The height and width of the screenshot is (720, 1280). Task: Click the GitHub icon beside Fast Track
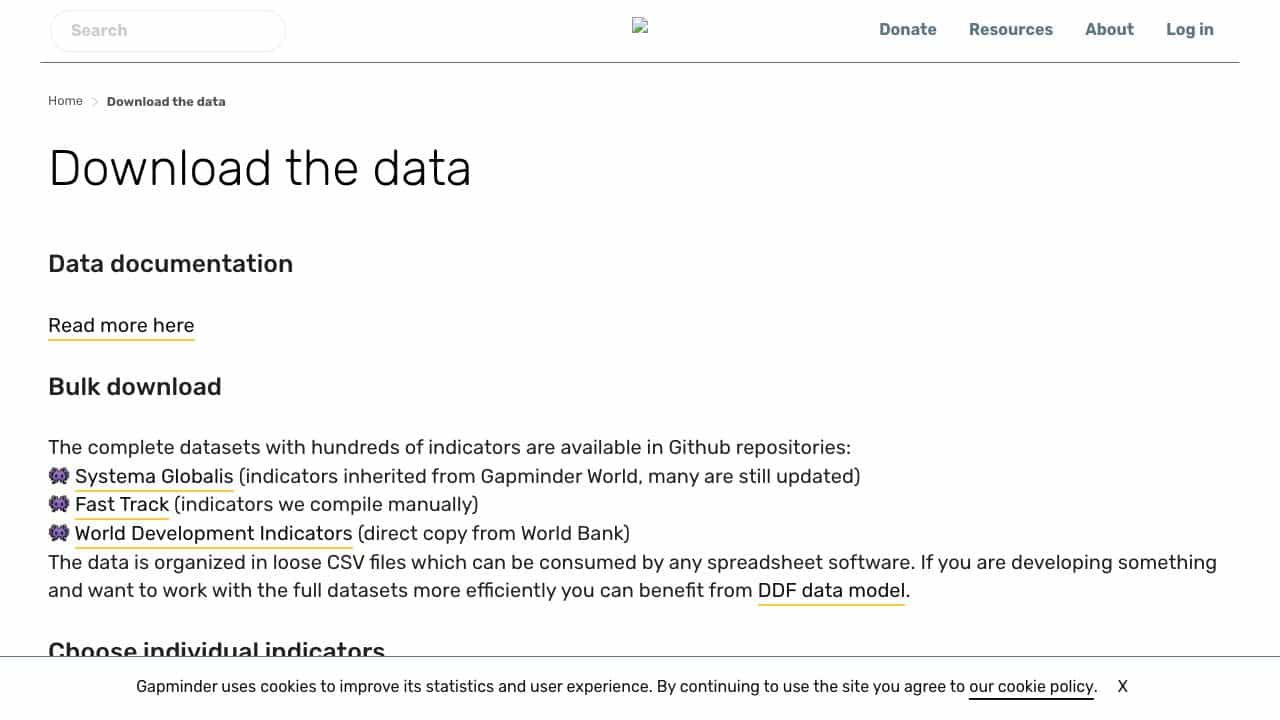pyautogui.click(x=59, y=504)
